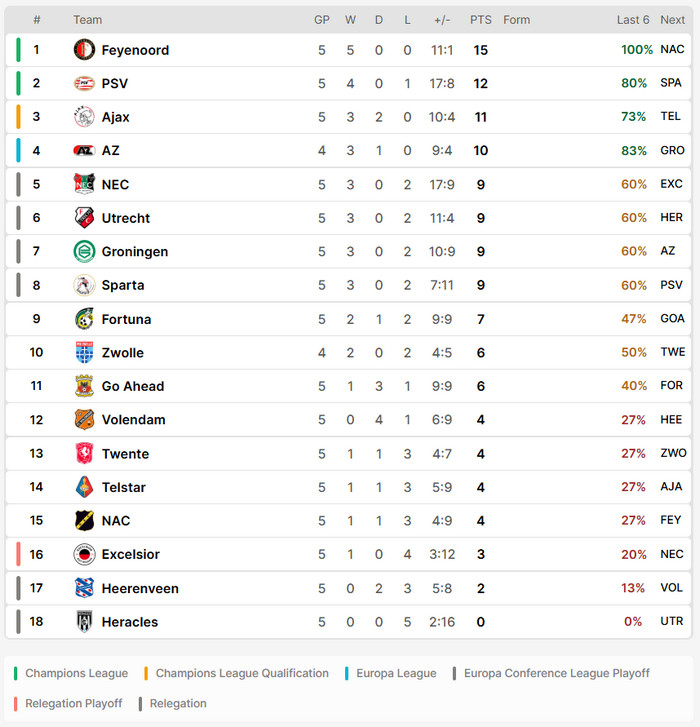The height and width of the screenshot is (727, 700).
Task: Sort table by PTS column header
Action: click(480, 20)
